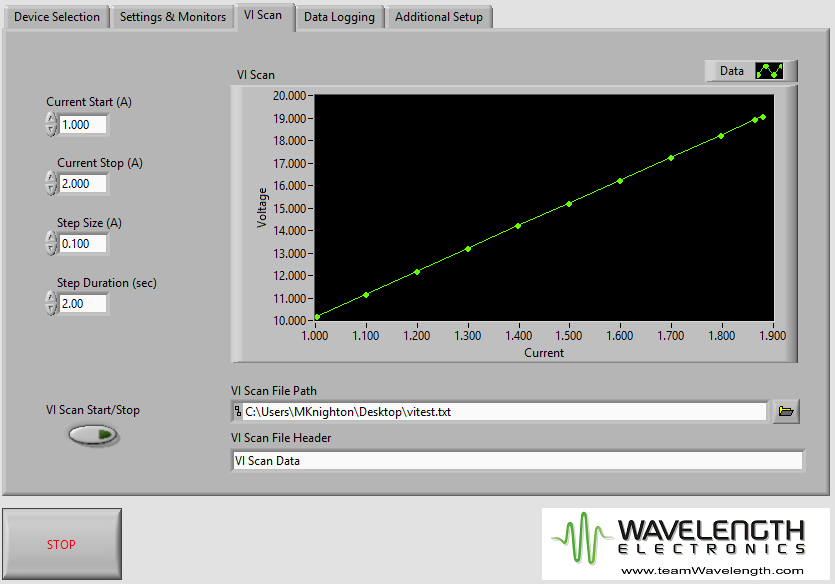Decrease the Step Duration value
The height and width of the screenshot is (584, 835).
51,309
